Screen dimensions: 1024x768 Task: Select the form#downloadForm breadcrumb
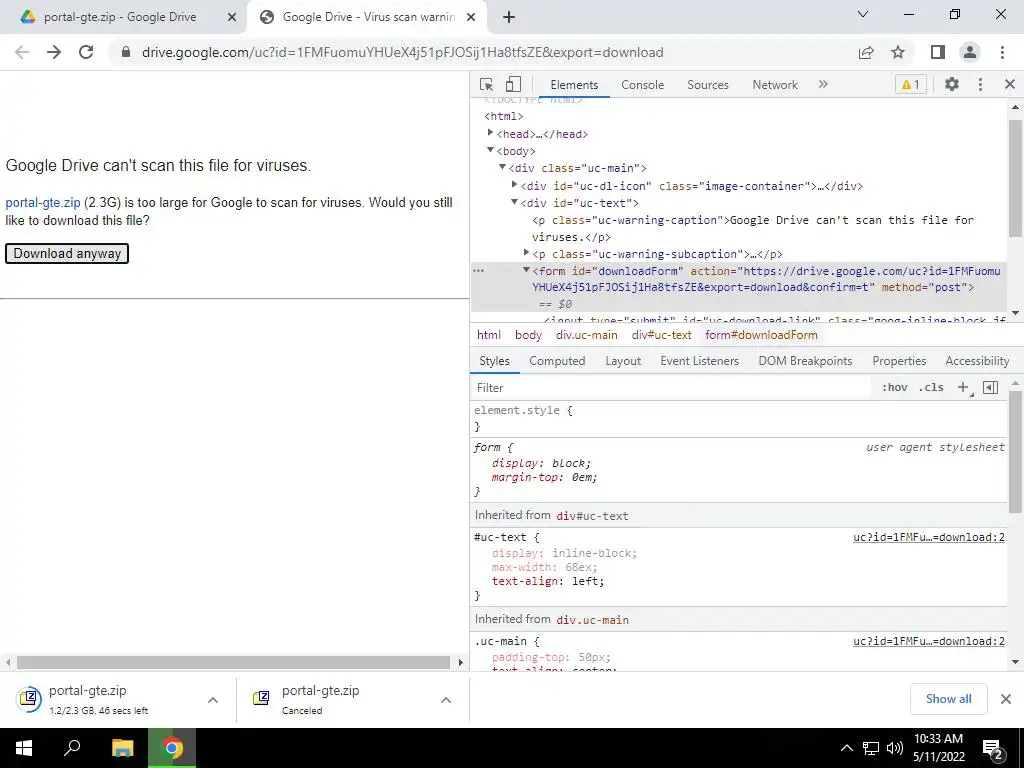tap(761, 335)
